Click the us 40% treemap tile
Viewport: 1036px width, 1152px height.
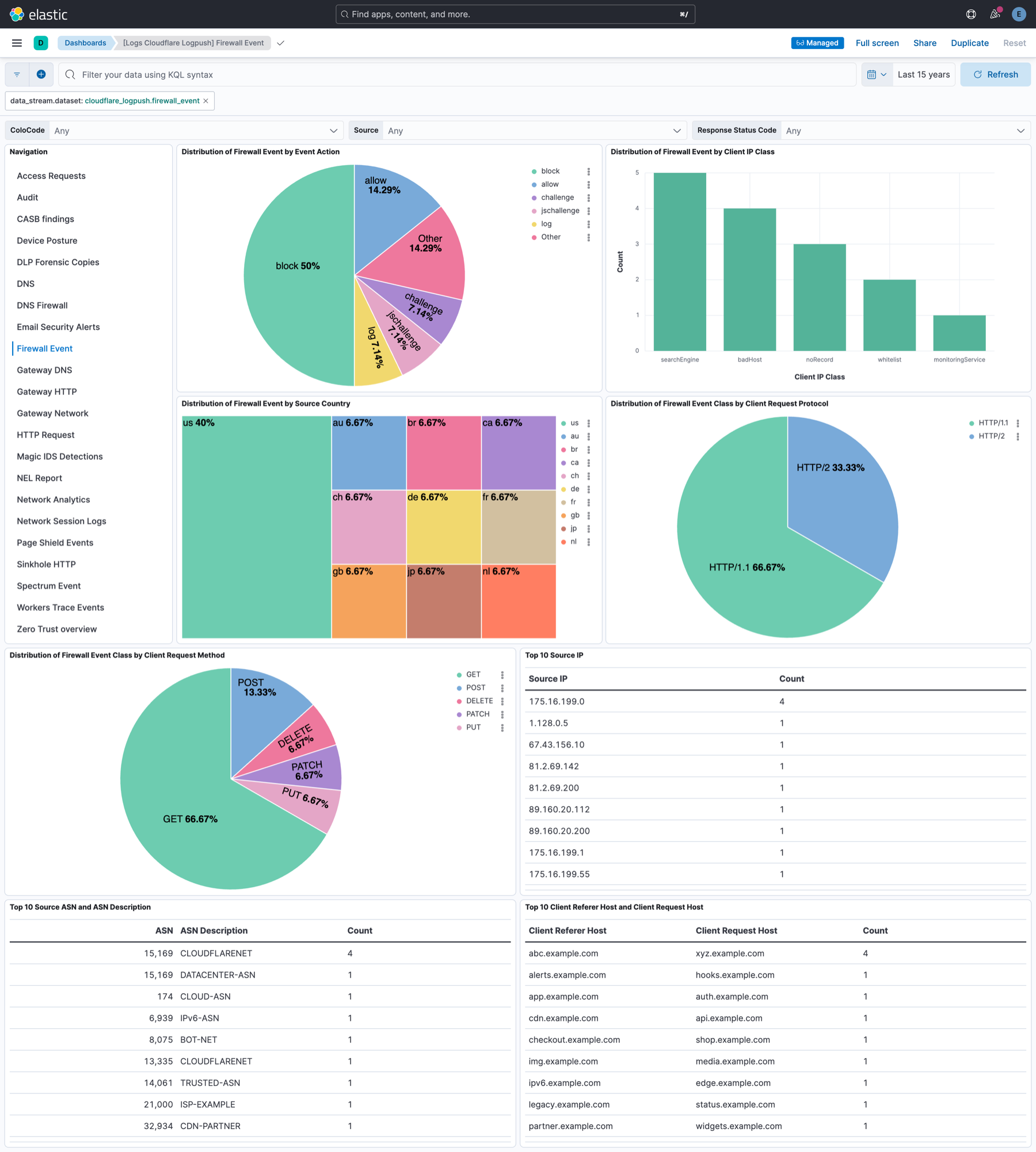point(257,527)
